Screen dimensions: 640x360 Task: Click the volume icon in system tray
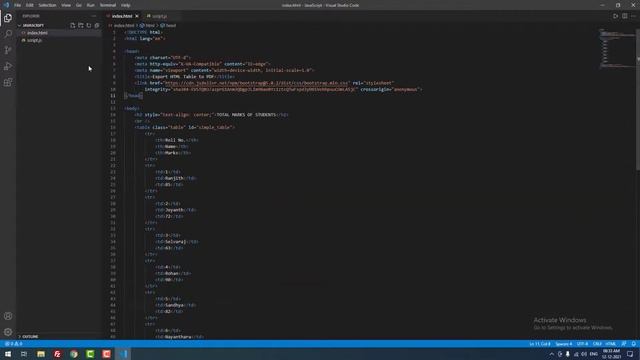[x=584, y=354]
